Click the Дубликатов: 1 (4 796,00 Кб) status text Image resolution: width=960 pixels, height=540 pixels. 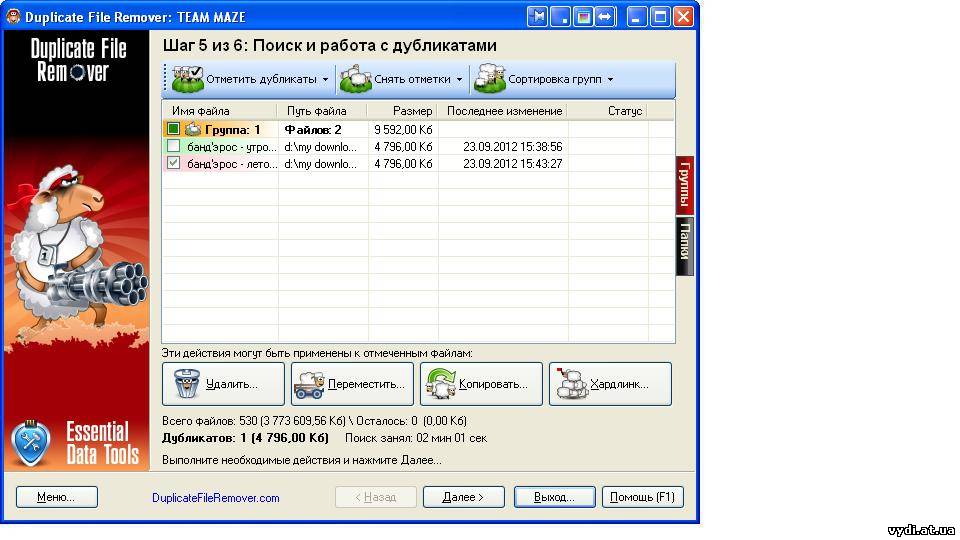(x=245, y=438)
